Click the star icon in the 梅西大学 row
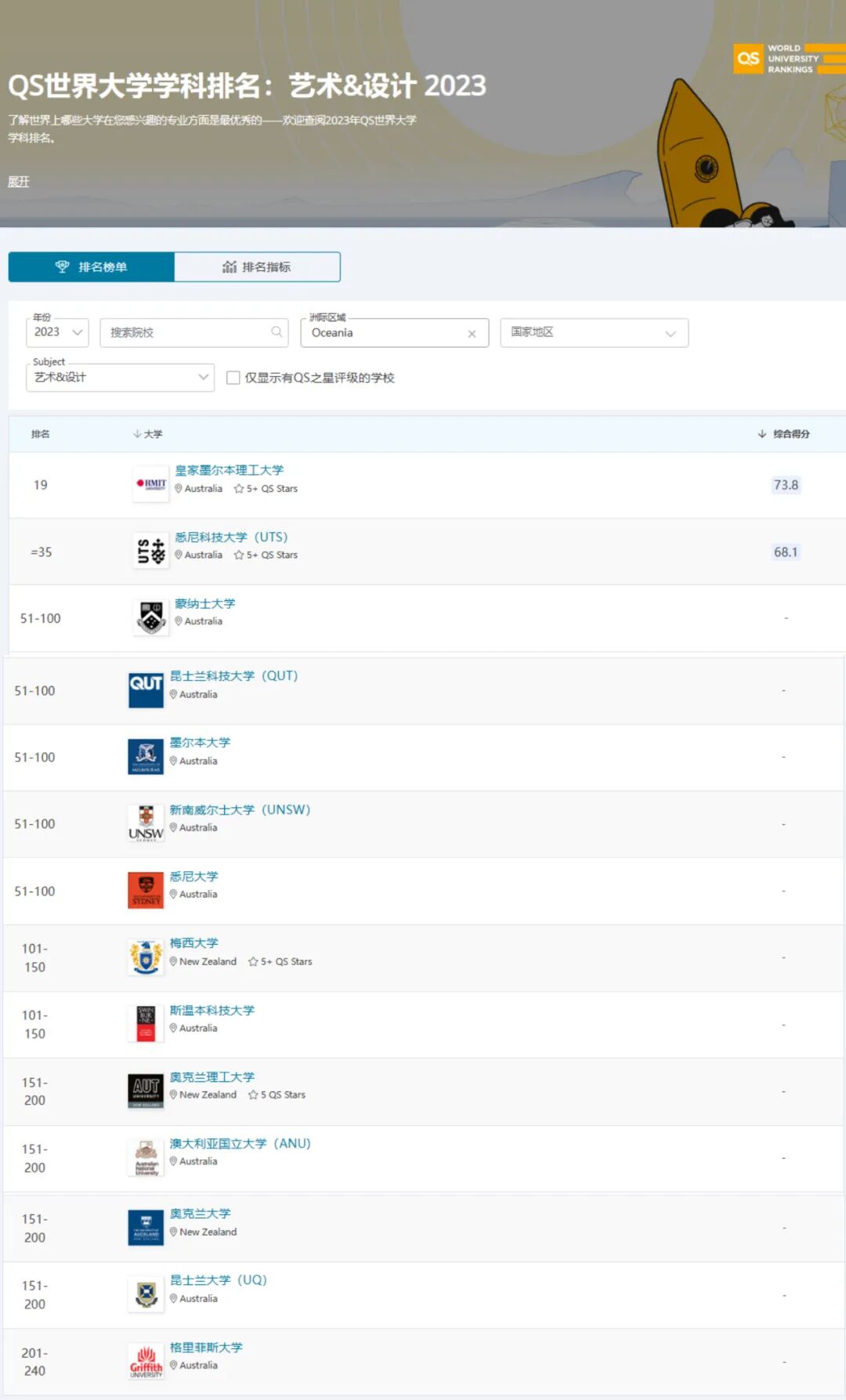The height and width of the screenshot is (1400, 846). pos(253,962)
